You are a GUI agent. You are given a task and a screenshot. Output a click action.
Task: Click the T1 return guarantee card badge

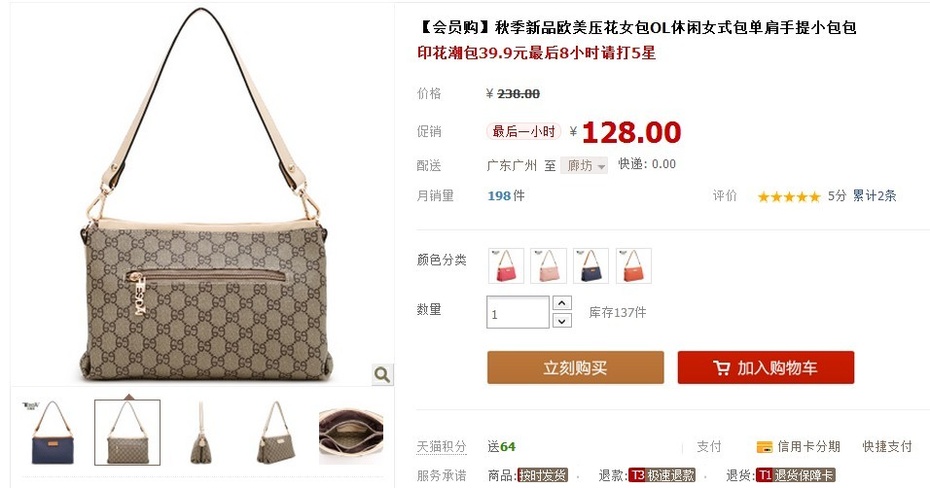tap(795, 475)
